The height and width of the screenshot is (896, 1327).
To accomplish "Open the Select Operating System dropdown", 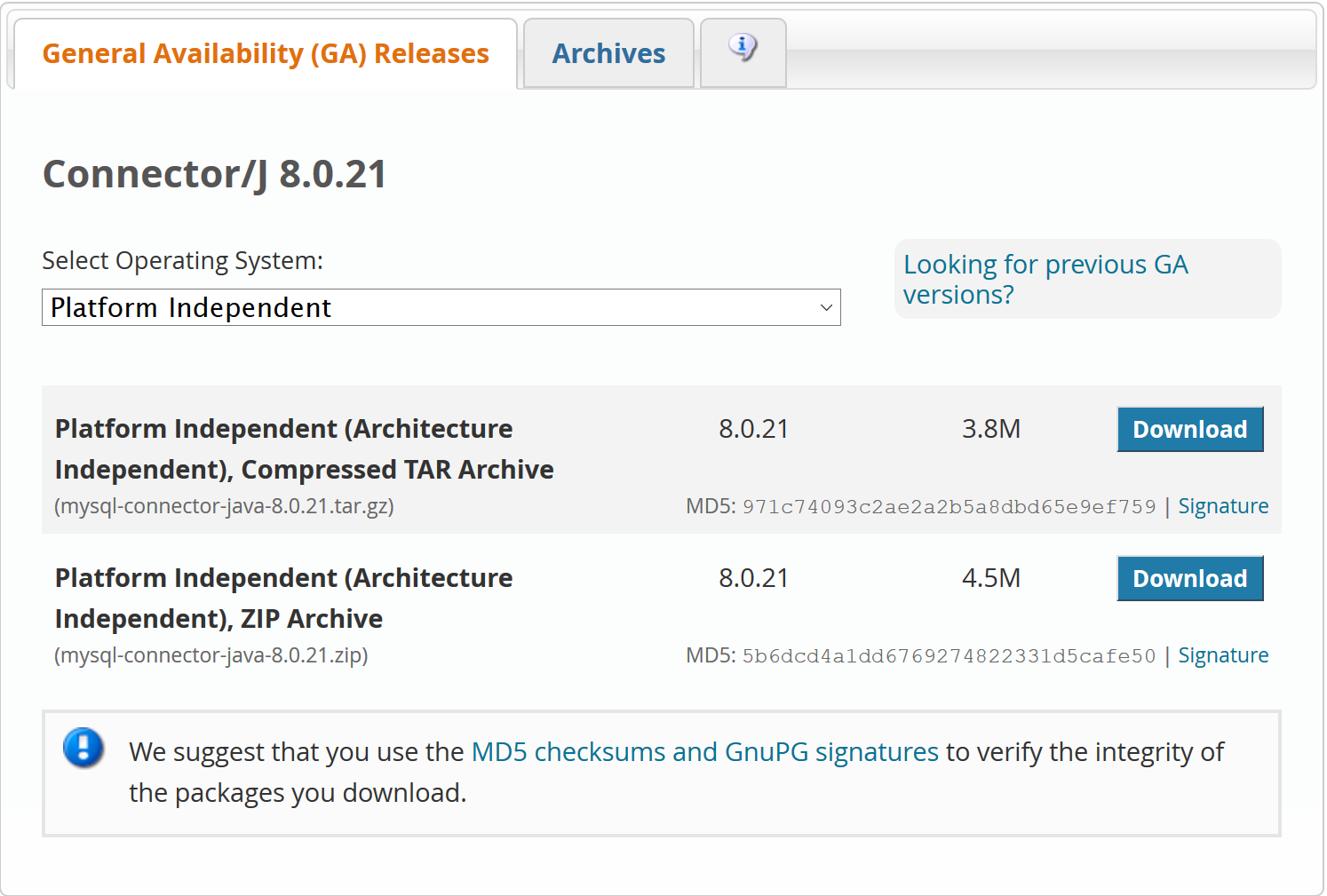I will pos(441,307).
